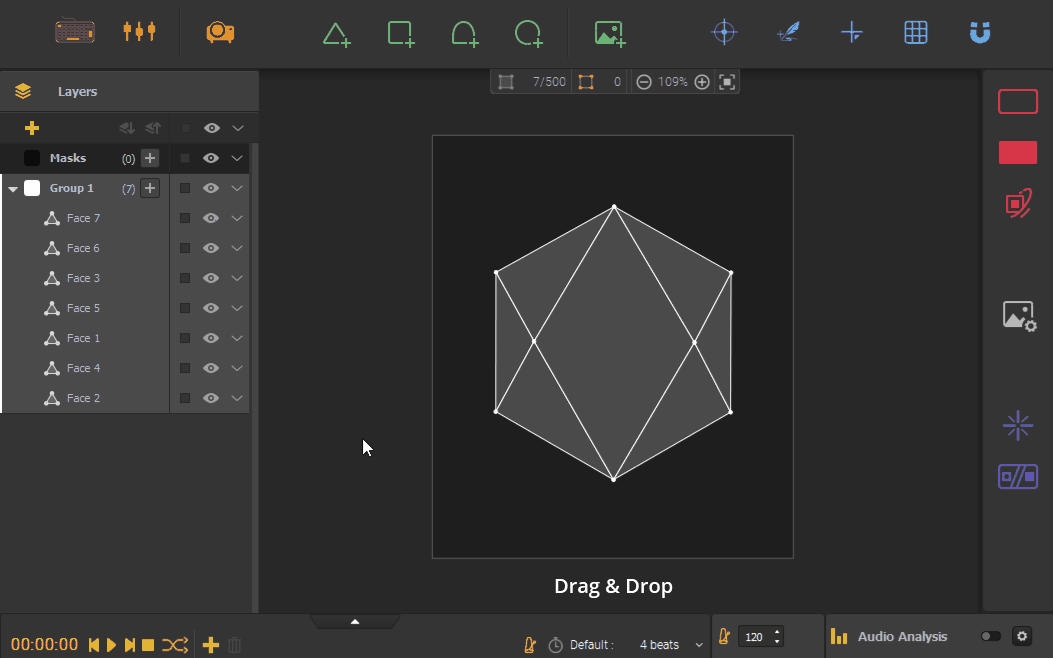The image size is (1053, 658).
Task: Enable the Audio Analysis switch
Action: pyautogui.click(x=989, y=636)
